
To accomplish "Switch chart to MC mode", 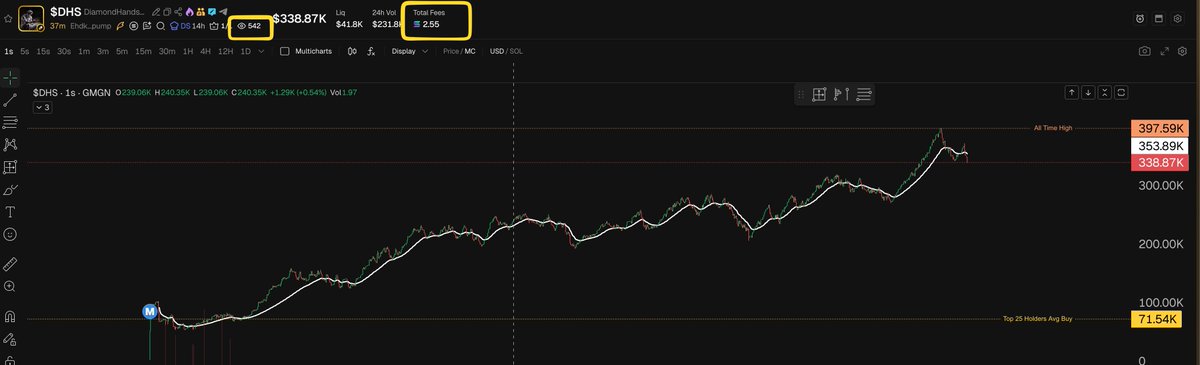I will point(470,51).
